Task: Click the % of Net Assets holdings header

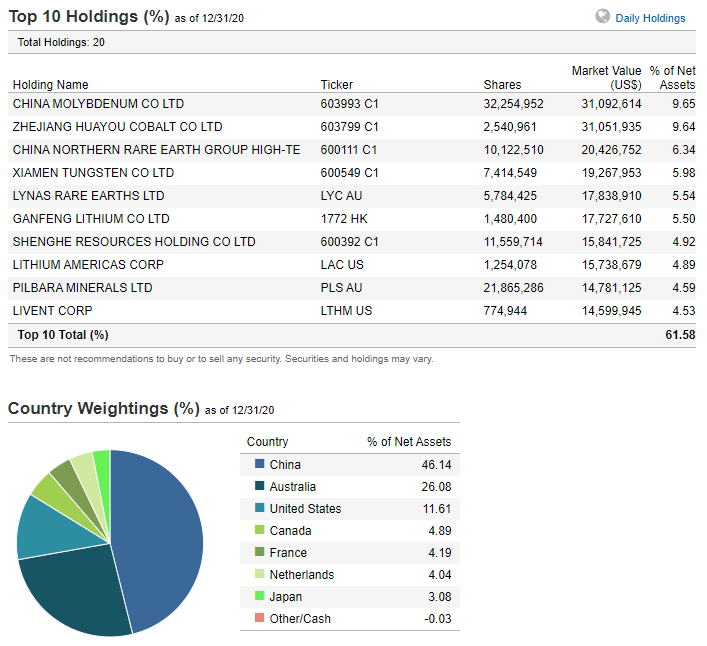Action: tap(672, 78)
